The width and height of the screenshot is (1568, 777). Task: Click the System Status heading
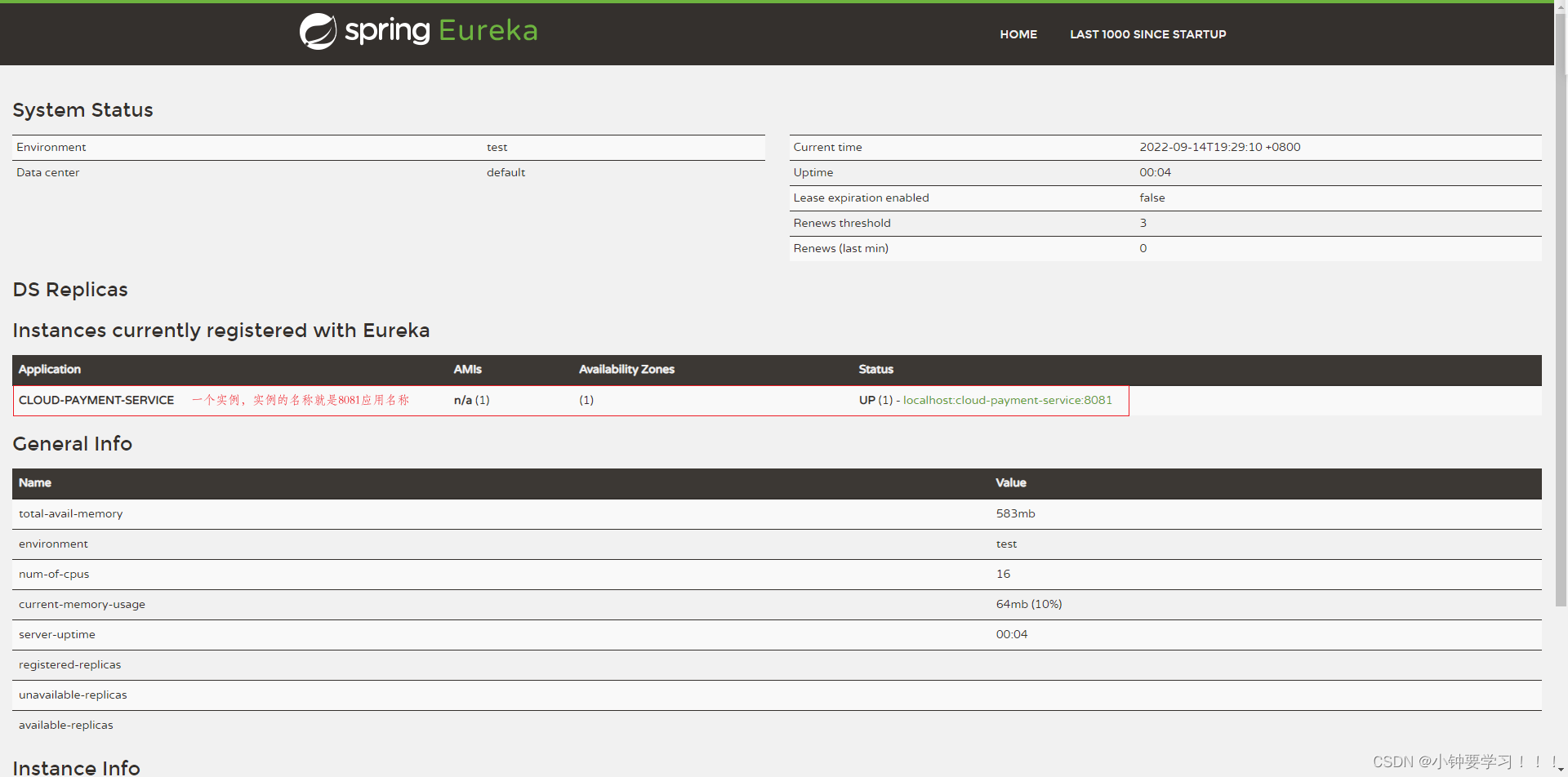tap(82, 110)
